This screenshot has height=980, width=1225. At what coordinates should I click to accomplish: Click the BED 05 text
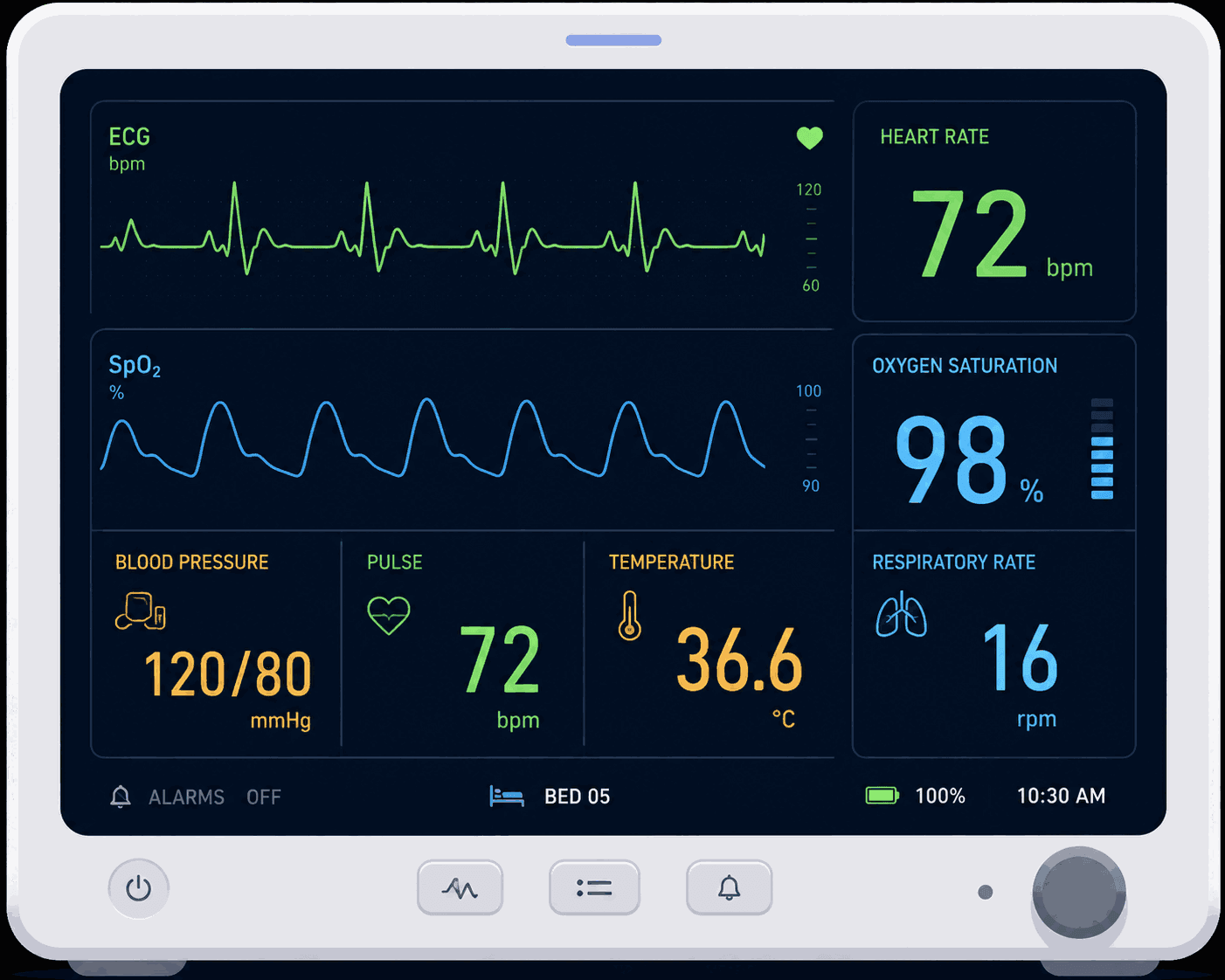tap(578, 797)
